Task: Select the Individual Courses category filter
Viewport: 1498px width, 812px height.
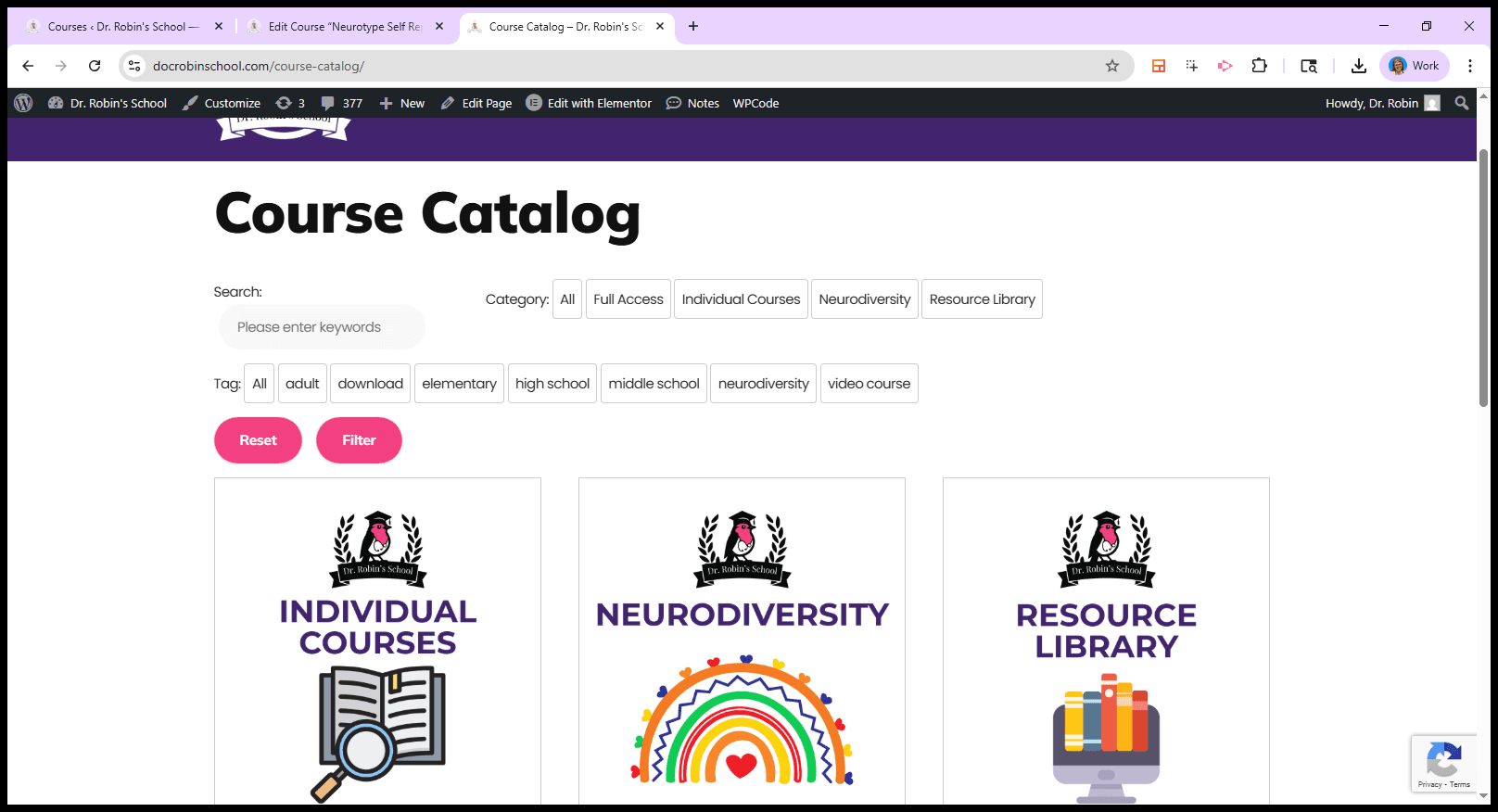Action: (x=741, y=299)
